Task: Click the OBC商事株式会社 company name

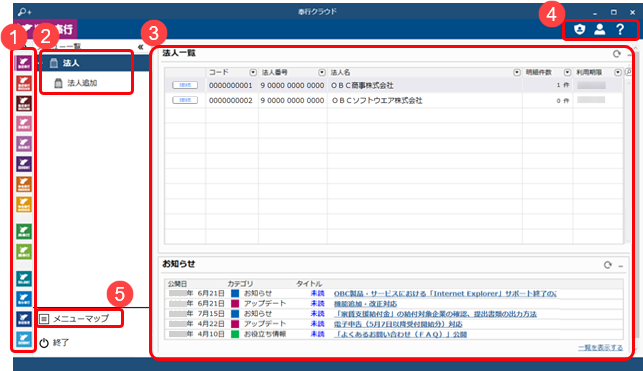Action: tap(362, 85)
